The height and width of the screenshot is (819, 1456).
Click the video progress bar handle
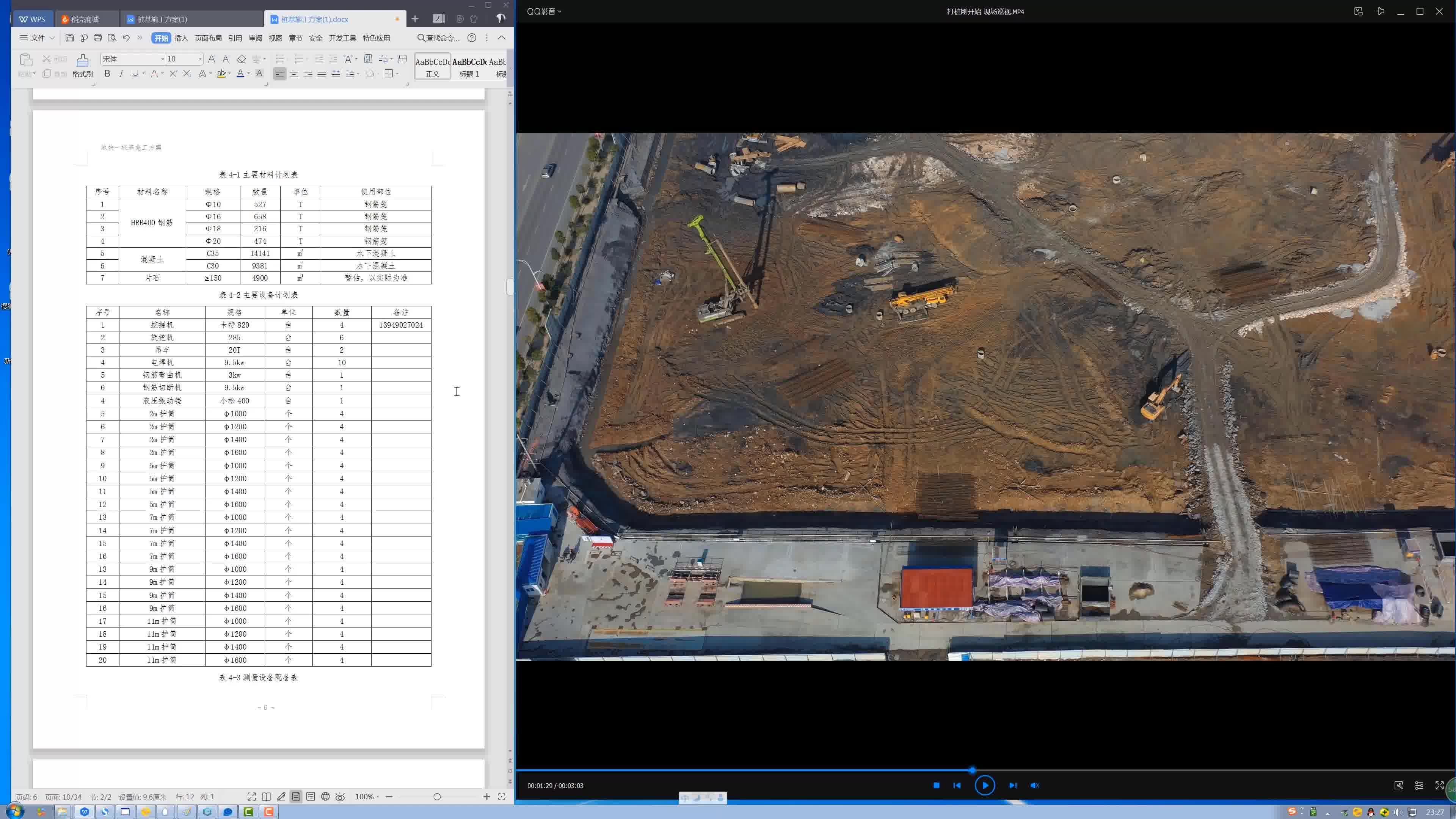point(972,770)
